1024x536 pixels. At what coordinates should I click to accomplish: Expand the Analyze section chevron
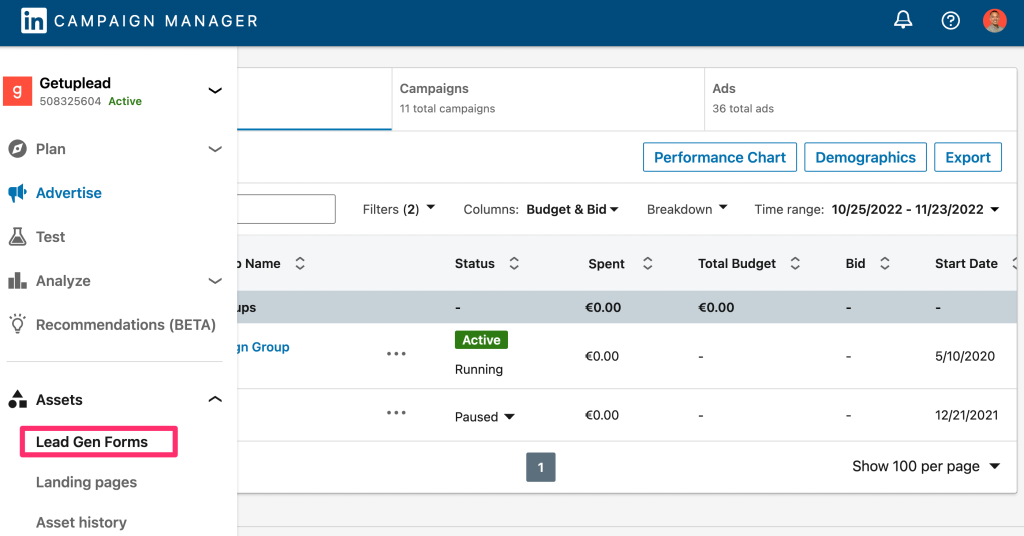click(215, 281)
